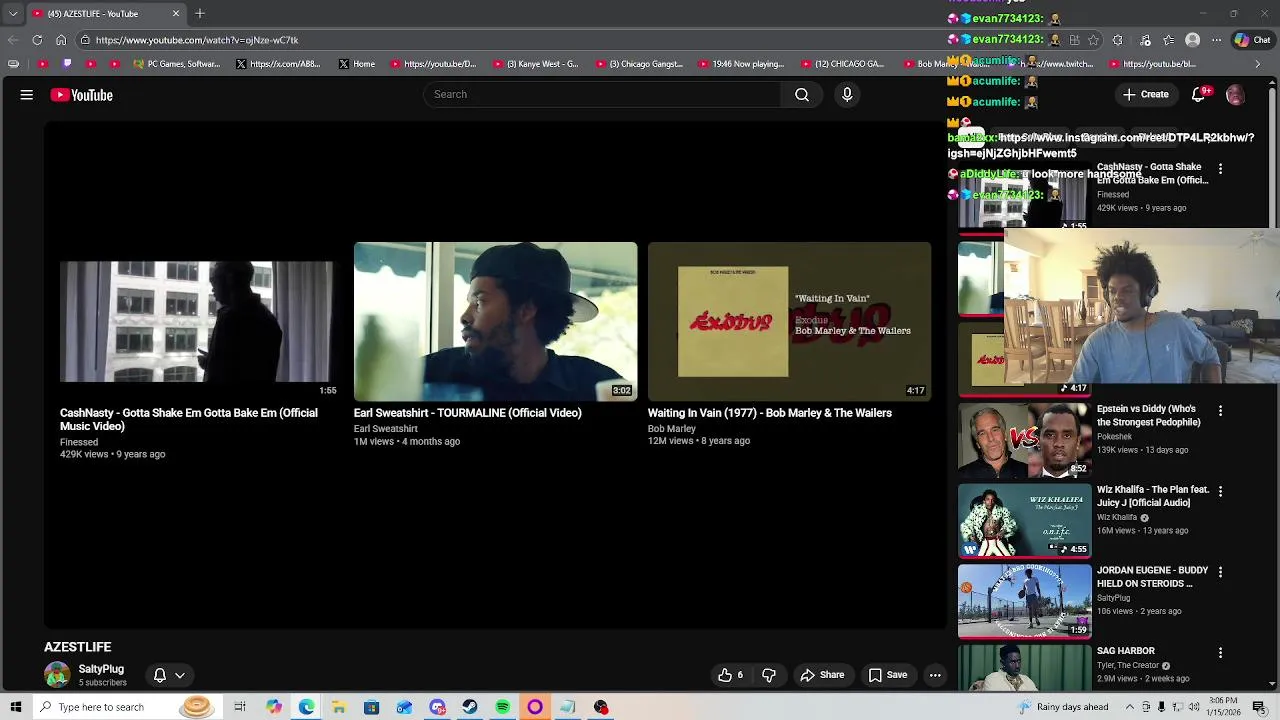
Task: Open the Windows Start menu
Action: click(x=15, y=707)
